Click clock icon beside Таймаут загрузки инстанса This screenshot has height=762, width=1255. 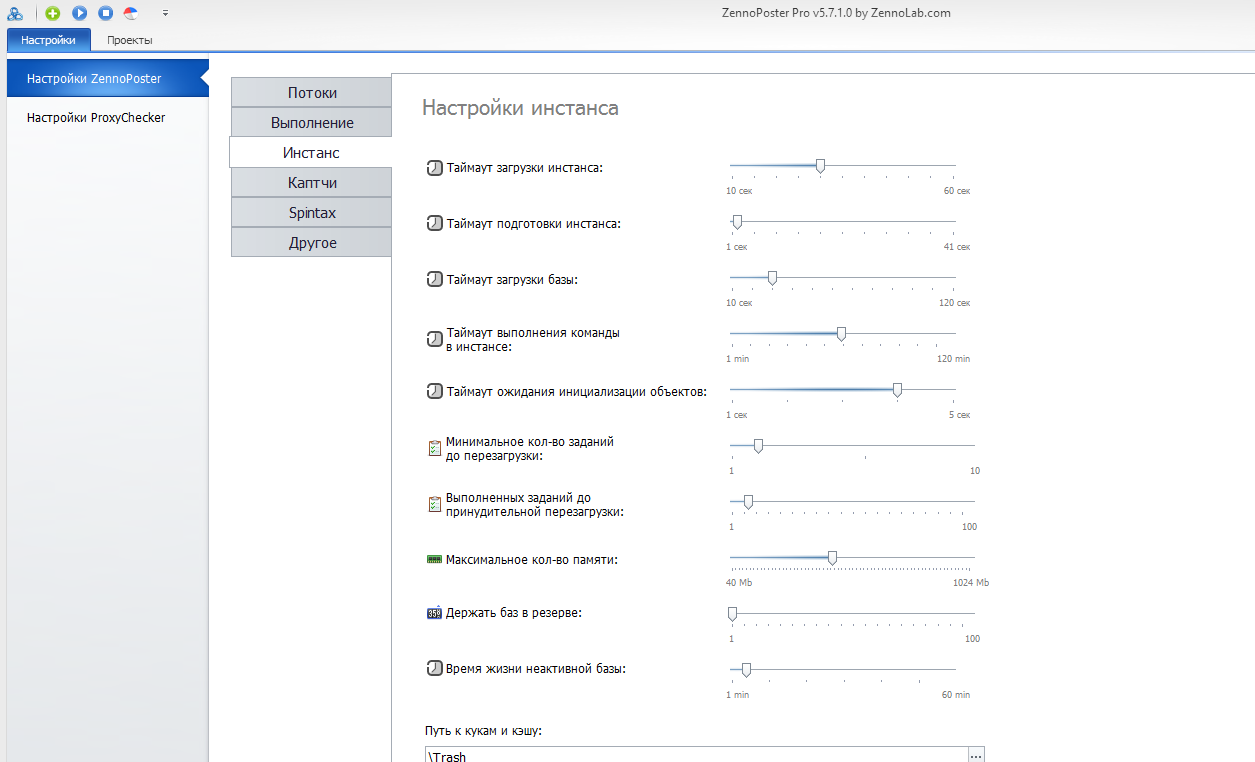coord(434,168)
